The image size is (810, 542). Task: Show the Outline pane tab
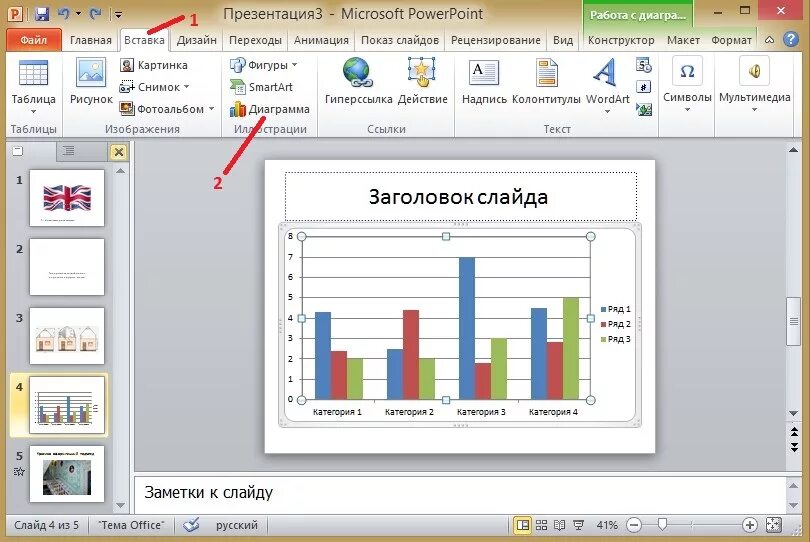click(69, 151)
